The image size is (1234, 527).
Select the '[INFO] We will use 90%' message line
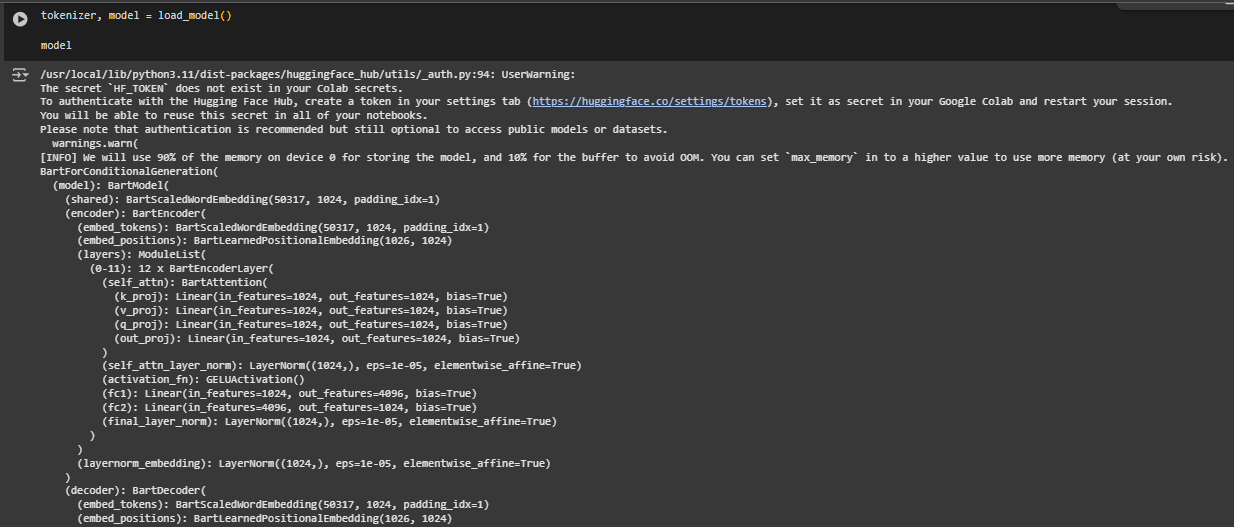pos(633,158)
